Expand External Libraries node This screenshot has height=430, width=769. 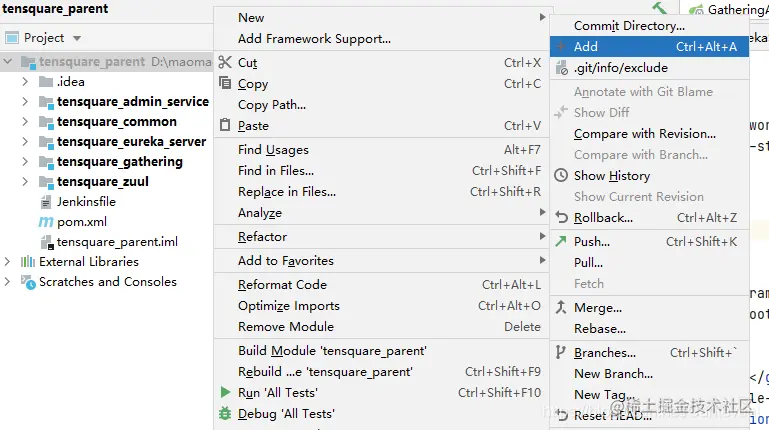(7, 261)
